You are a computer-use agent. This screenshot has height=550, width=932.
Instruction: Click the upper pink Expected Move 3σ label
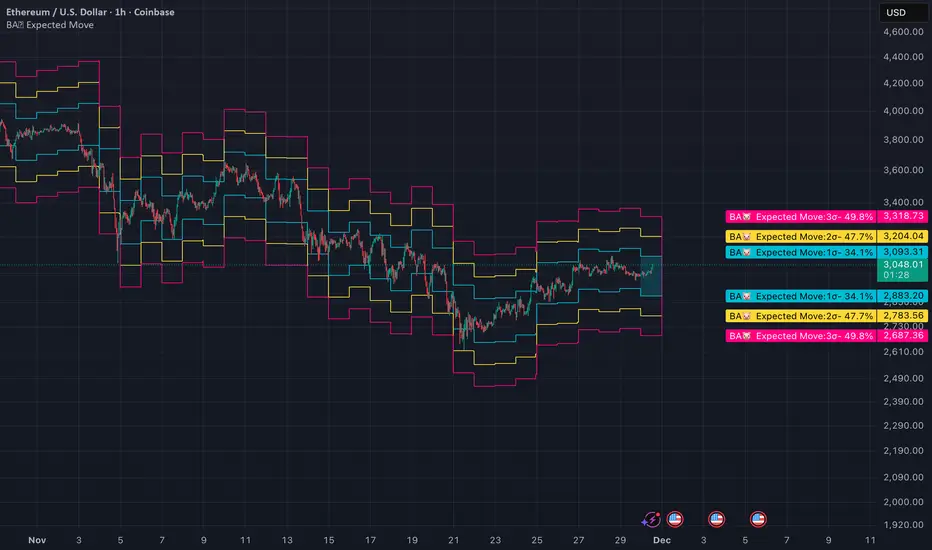coord(800,216)
